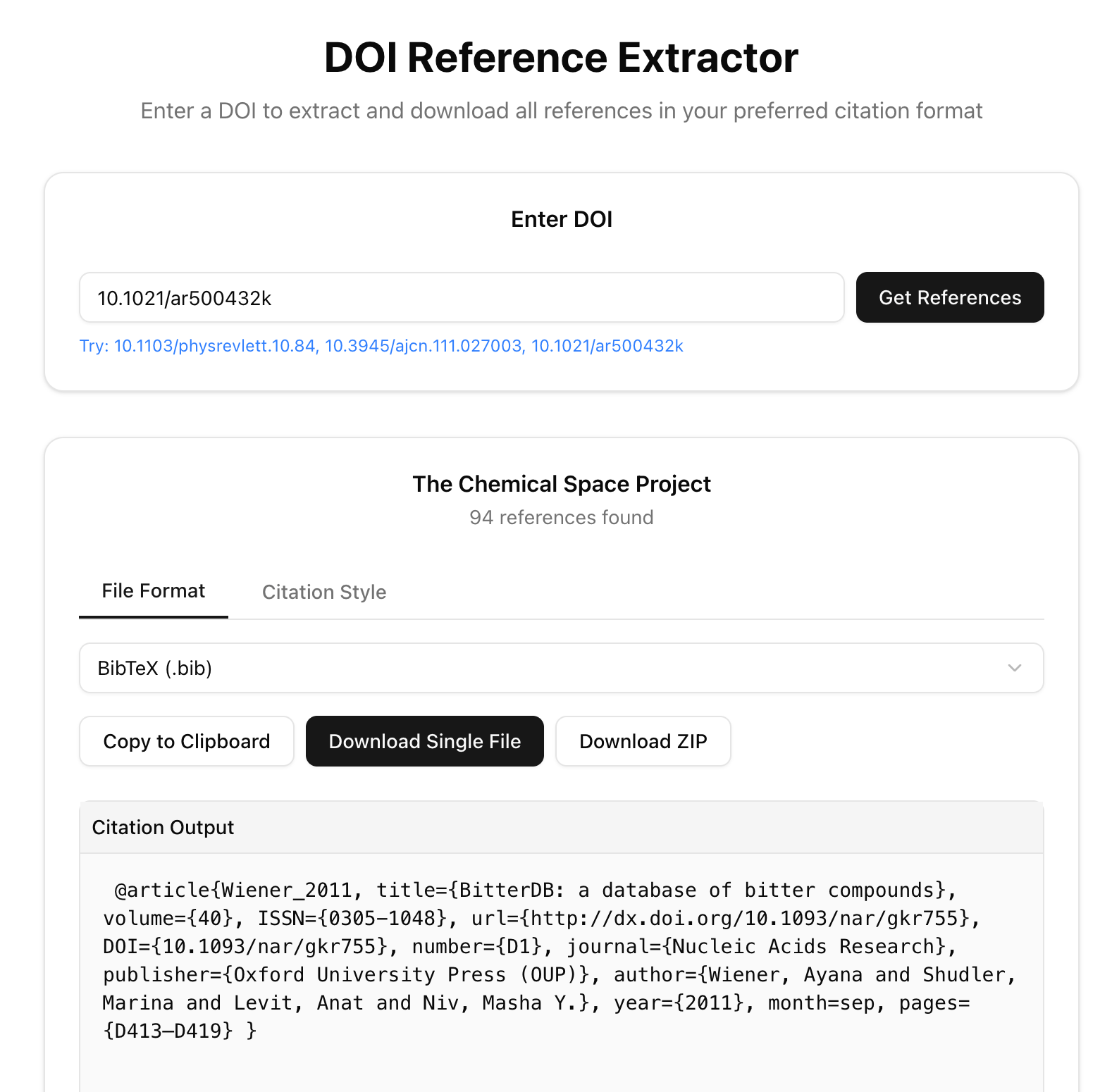This screenshot has height=1092, width=1112.
Task: Select the File Format tab
Action: click(x=153, y=591)
